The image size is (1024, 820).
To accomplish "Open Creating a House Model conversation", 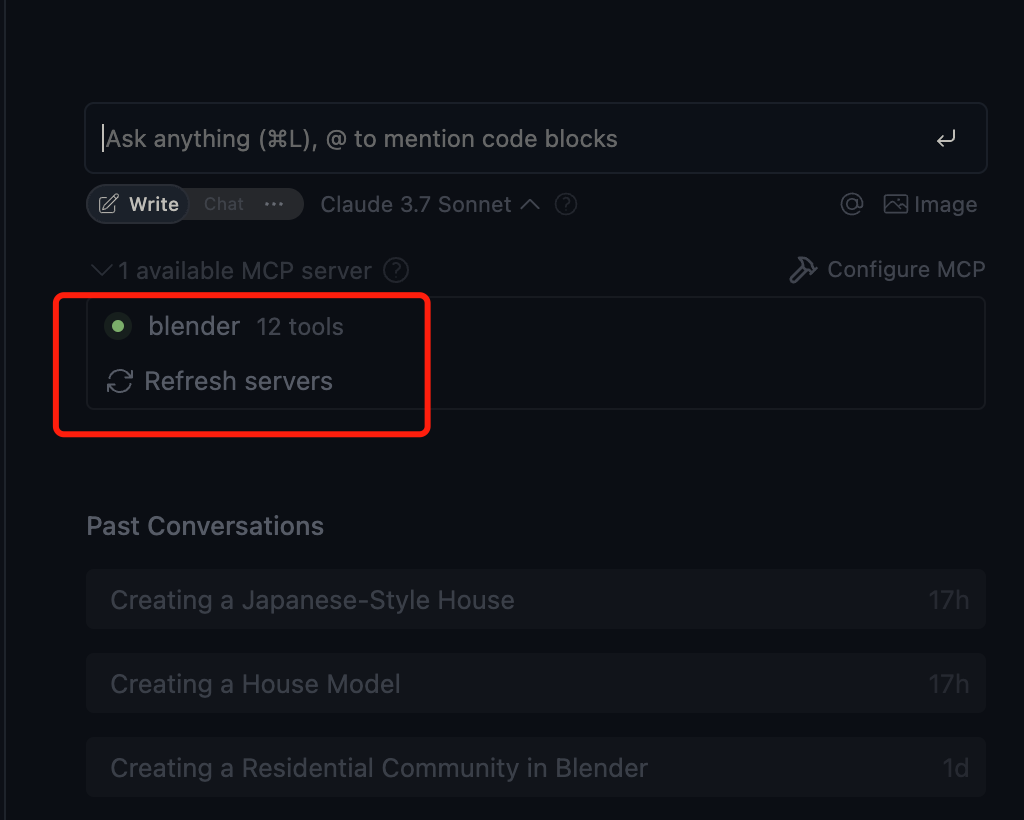I will point(536,684).
